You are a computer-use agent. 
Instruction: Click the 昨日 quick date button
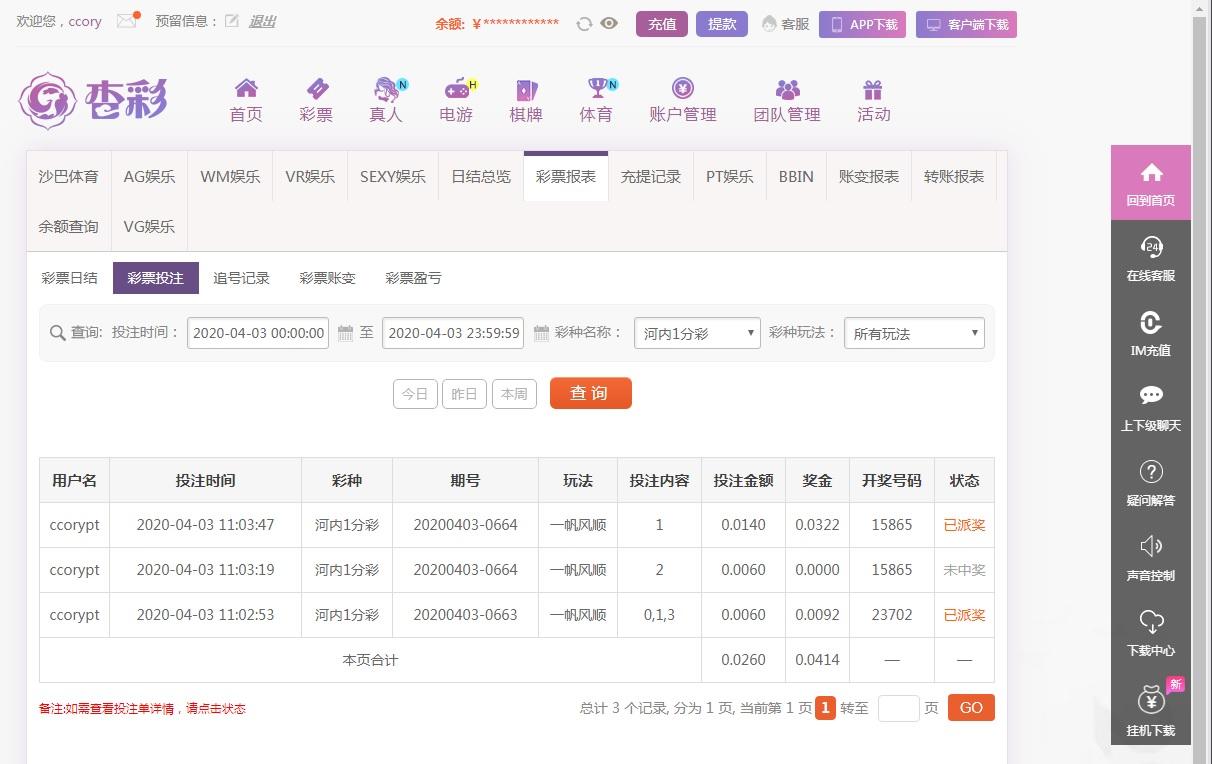463,394
